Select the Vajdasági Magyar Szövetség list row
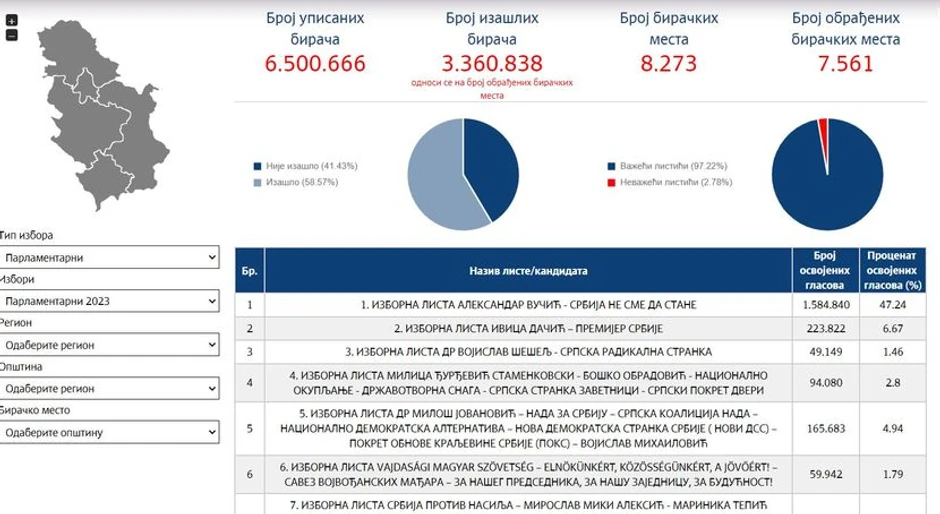This screenshot has width=940, height=514. 580,474
